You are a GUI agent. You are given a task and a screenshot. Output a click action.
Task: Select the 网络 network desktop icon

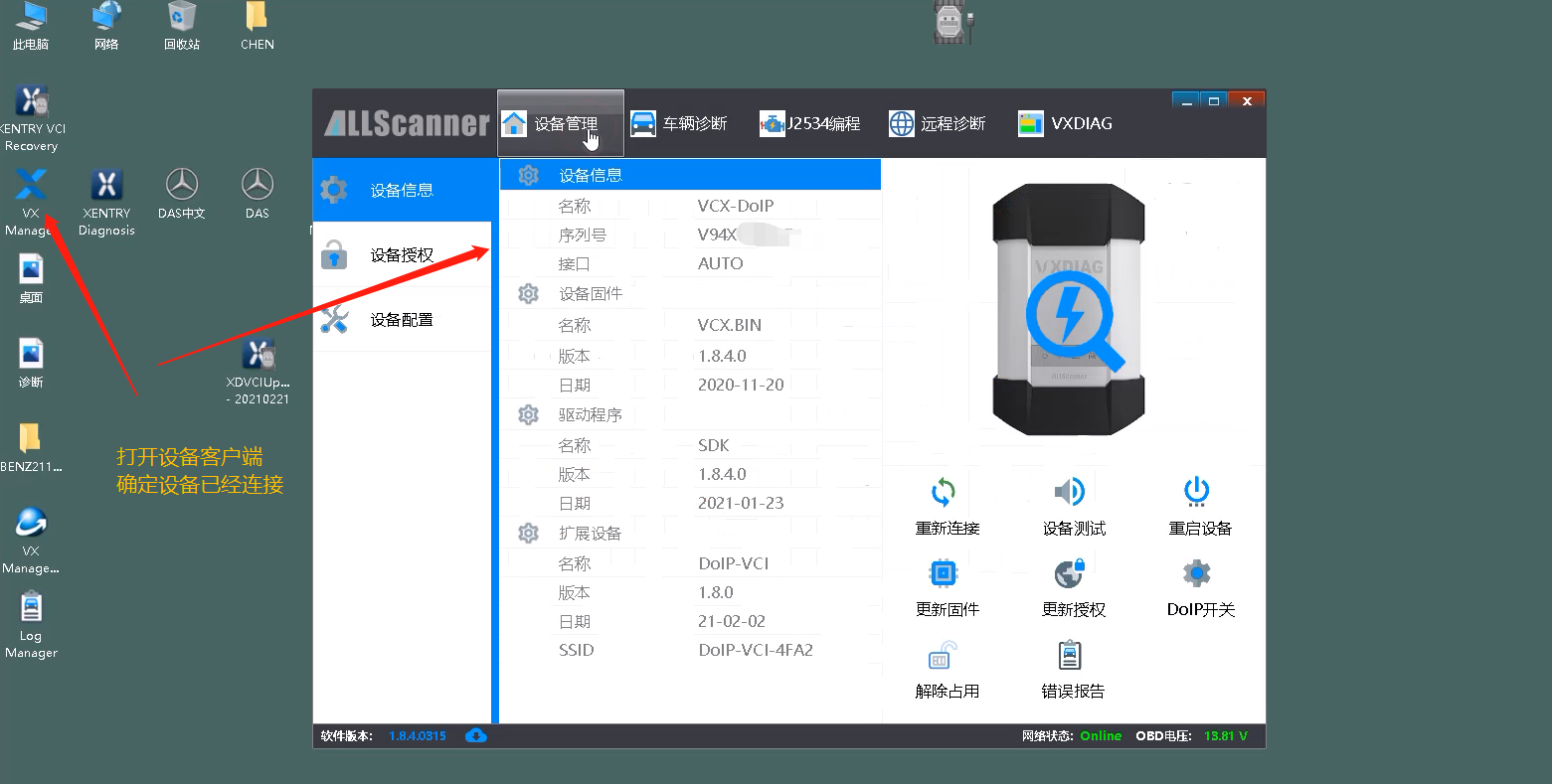[x=106, y=27]
